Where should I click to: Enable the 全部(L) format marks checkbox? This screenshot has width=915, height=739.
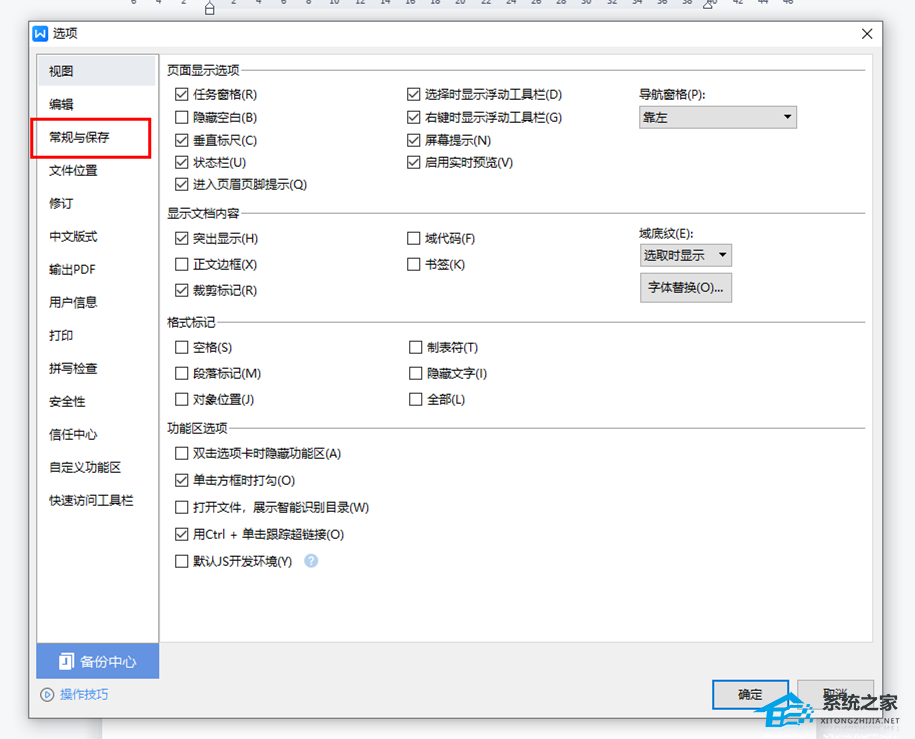click(415, 399)
